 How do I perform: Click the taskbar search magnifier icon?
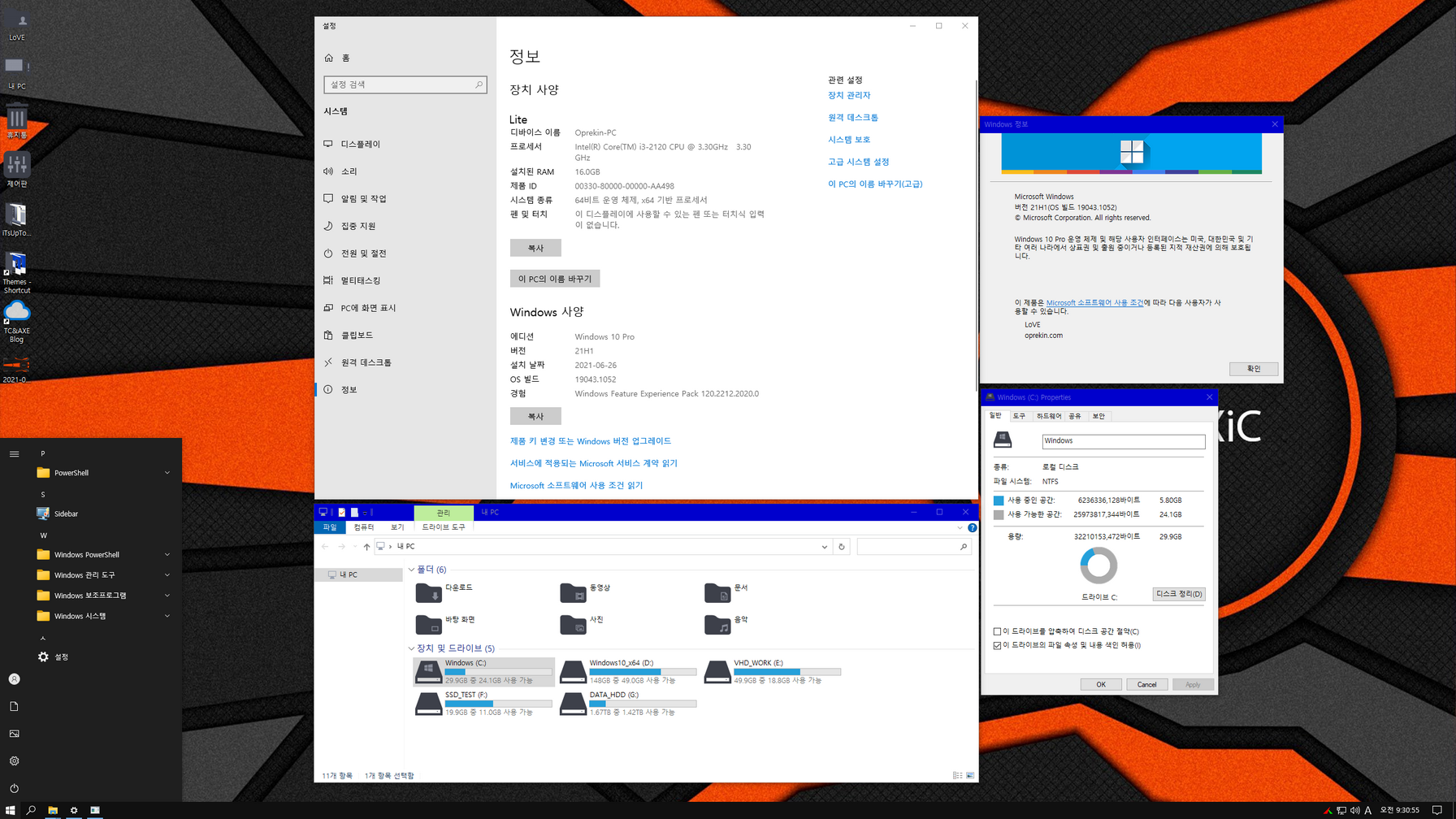32,810
